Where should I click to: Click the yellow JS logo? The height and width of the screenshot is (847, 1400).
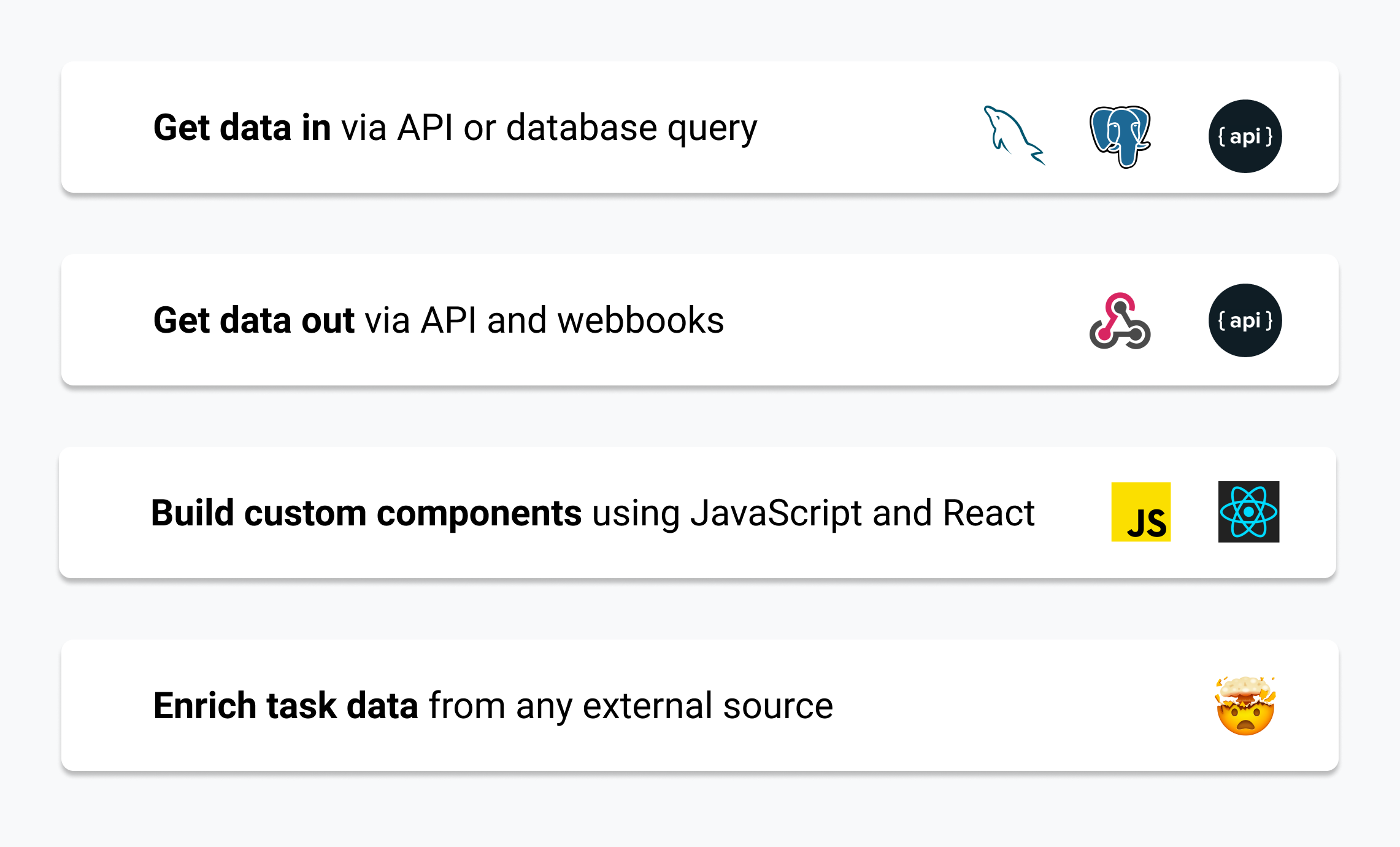1140,512
